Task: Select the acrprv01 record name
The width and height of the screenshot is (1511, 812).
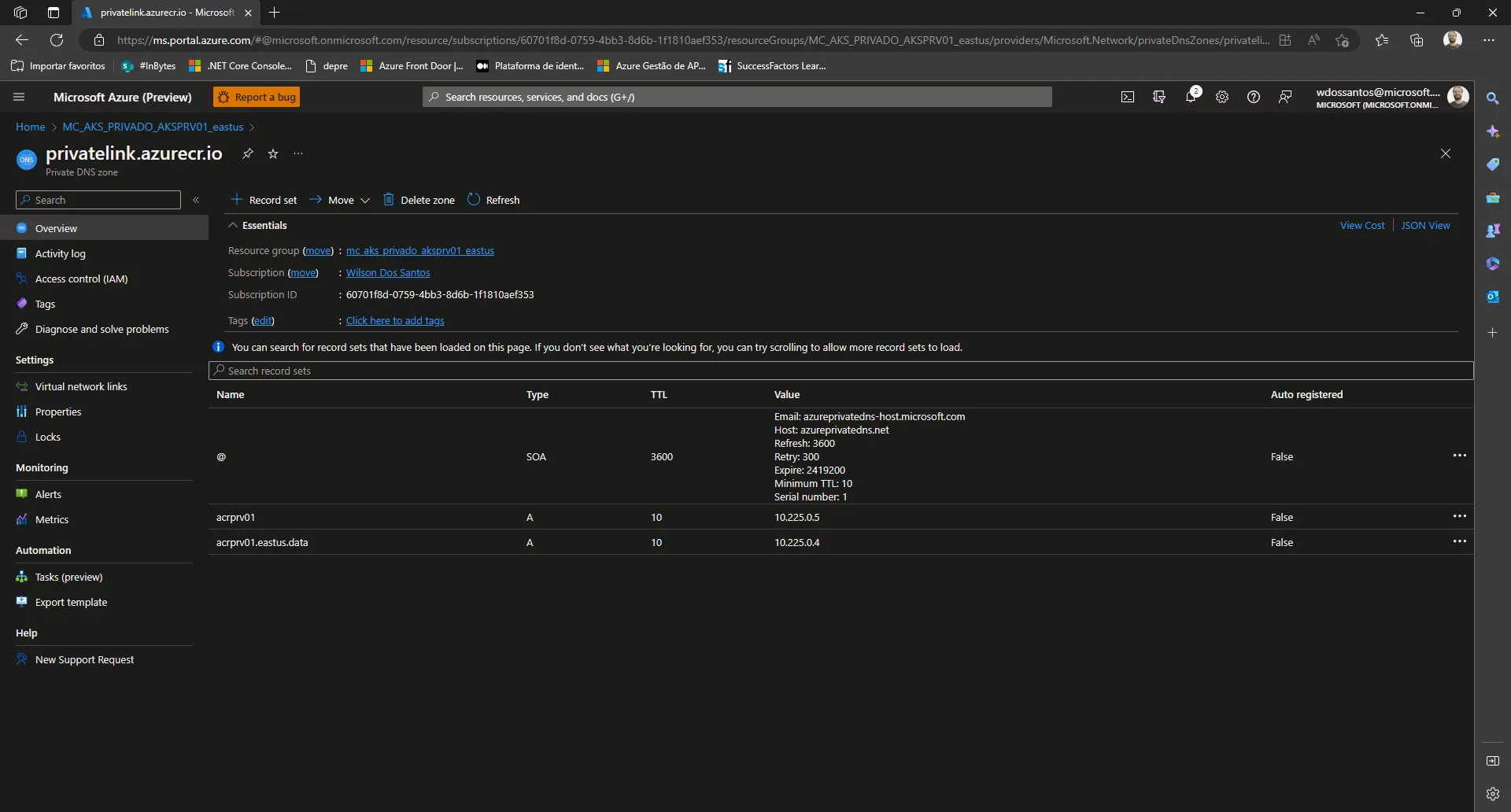Action: [235, 517]
